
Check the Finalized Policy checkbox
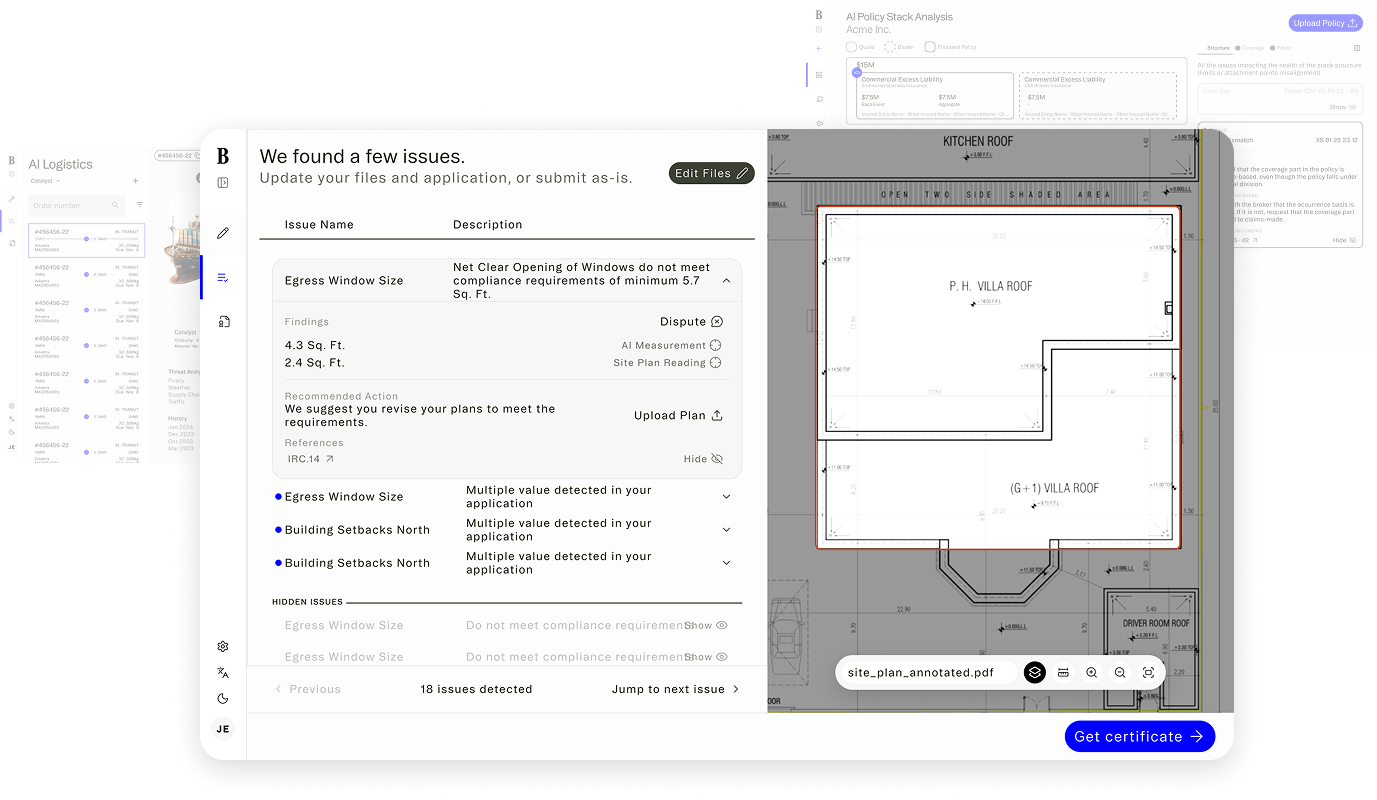pos(930,47)
